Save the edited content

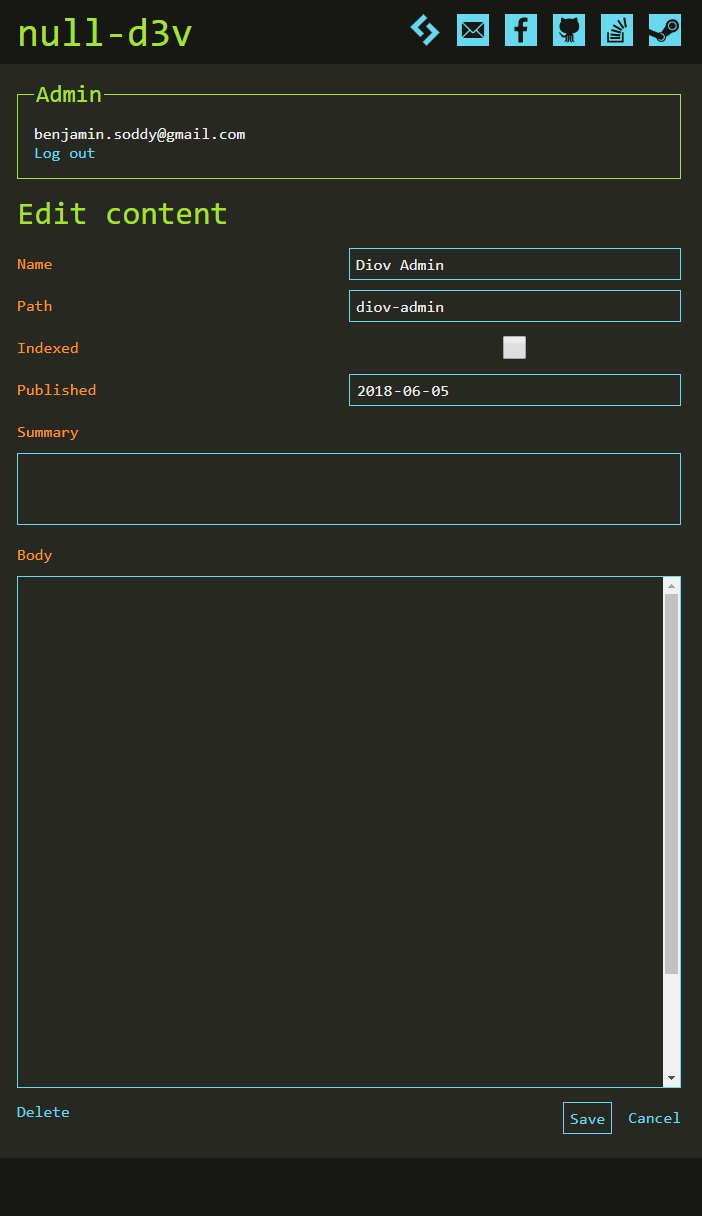pyautogui.click(x=587, y=1118)
